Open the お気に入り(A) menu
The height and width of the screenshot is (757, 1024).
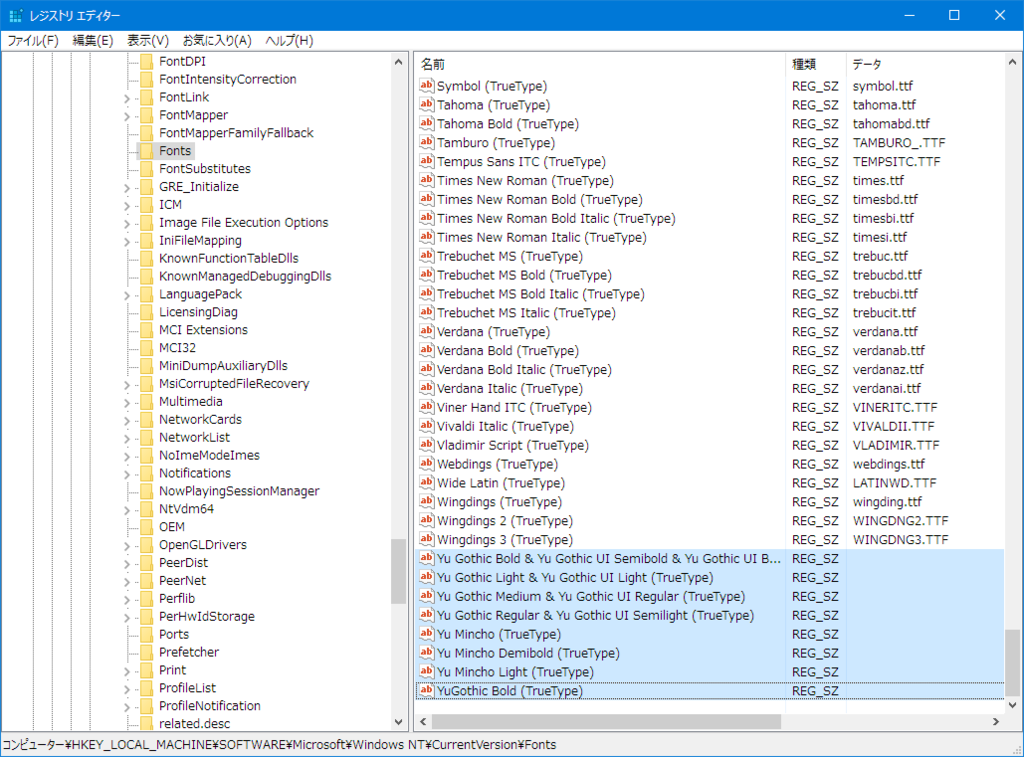(x=217, y=40)
